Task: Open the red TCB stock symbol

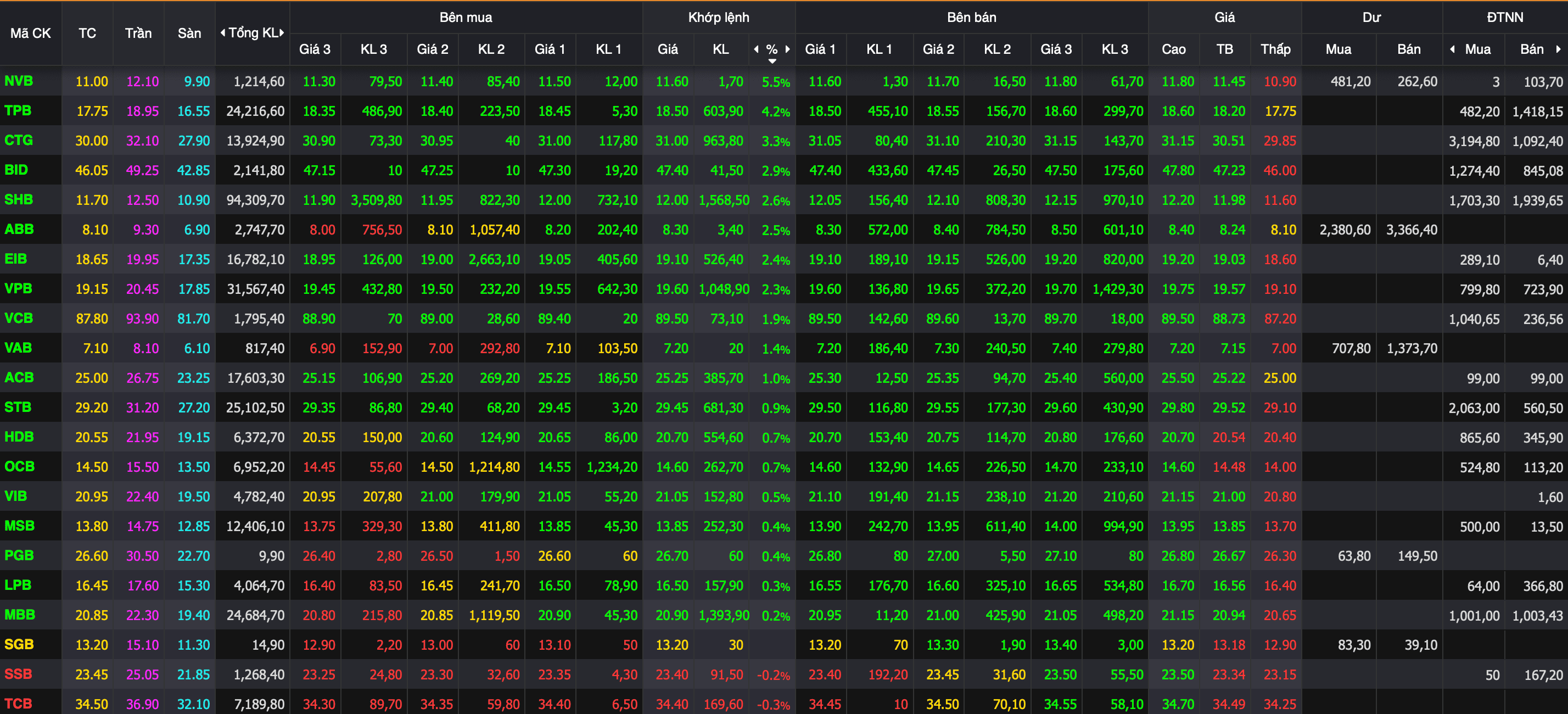Action: pos(18,704)
